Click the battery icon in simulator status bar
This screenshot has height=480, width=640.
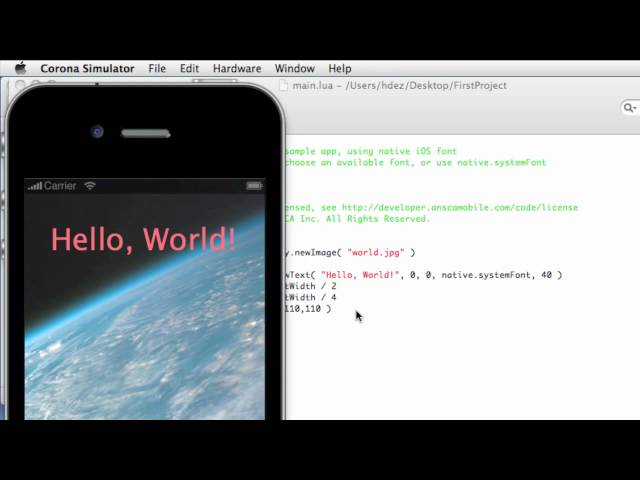(254, 186)
